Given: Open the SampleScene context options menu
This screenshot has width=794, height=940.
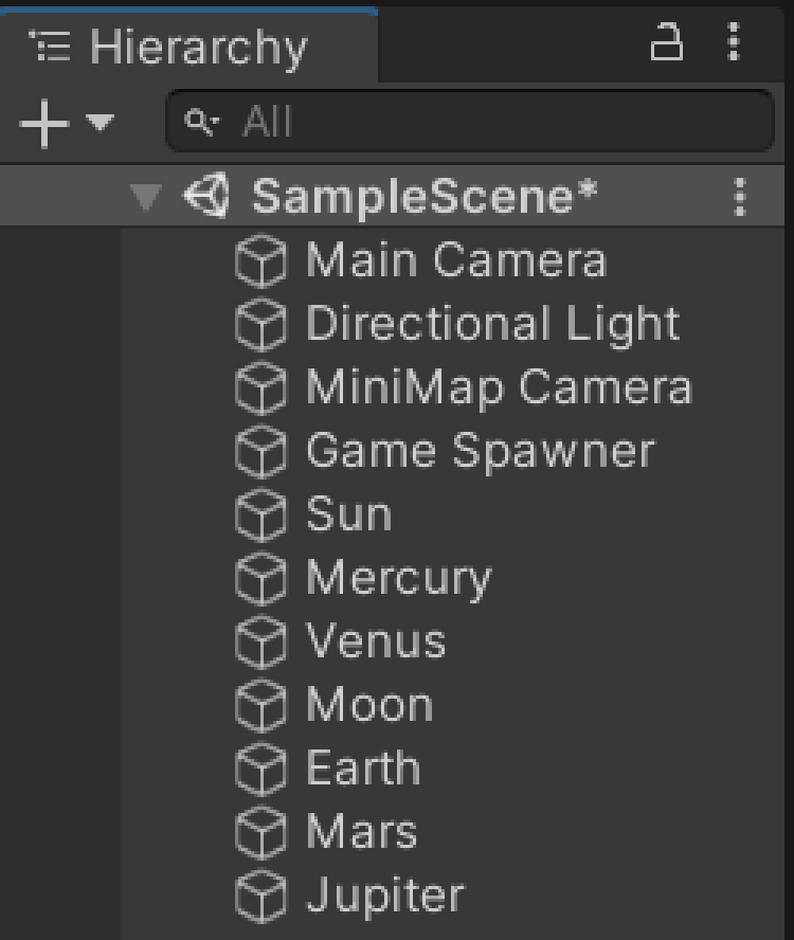Looking at the screenshot, I should point(740,197).
